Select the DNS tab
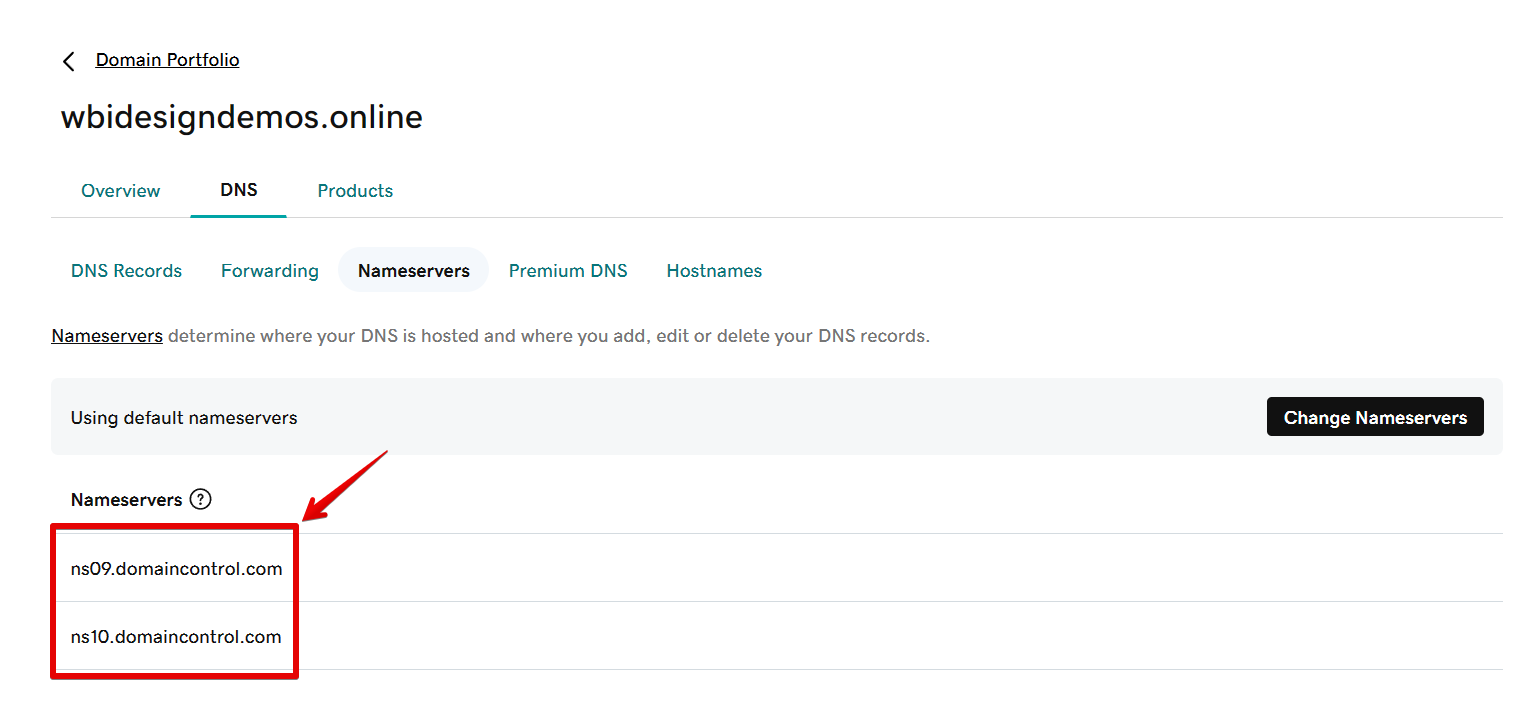The width and height of the screenshot is (1539, 703). tap(239, 190)
